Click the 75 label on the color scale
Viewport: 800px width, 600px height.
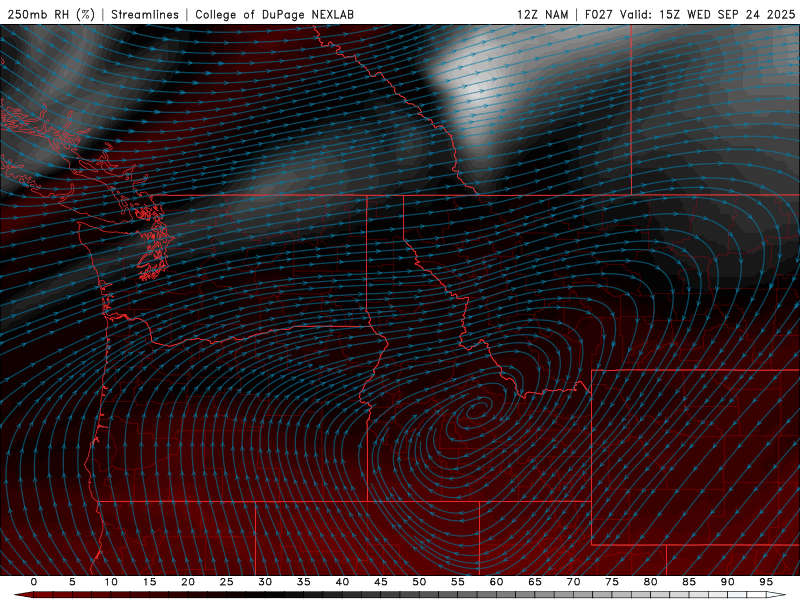(x=612, y=582)
